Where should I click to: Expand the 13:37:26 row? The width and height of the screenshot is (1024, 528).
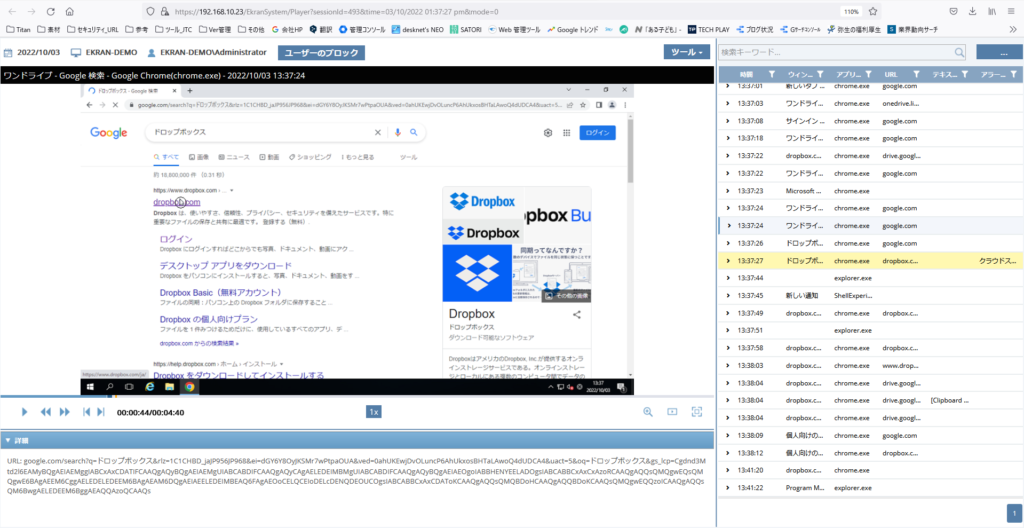point(728,243)
